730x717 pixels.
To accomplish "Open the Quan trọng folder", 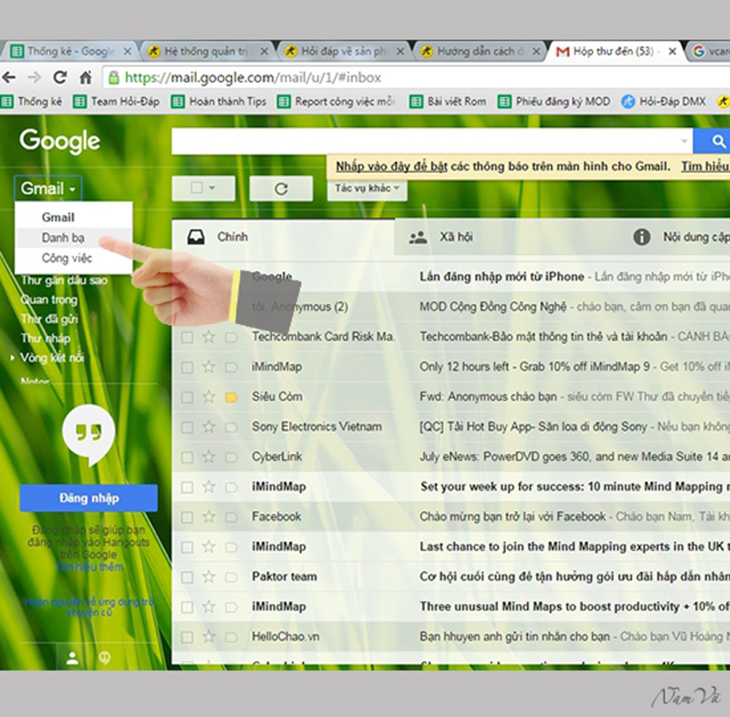I will [49, 299].
